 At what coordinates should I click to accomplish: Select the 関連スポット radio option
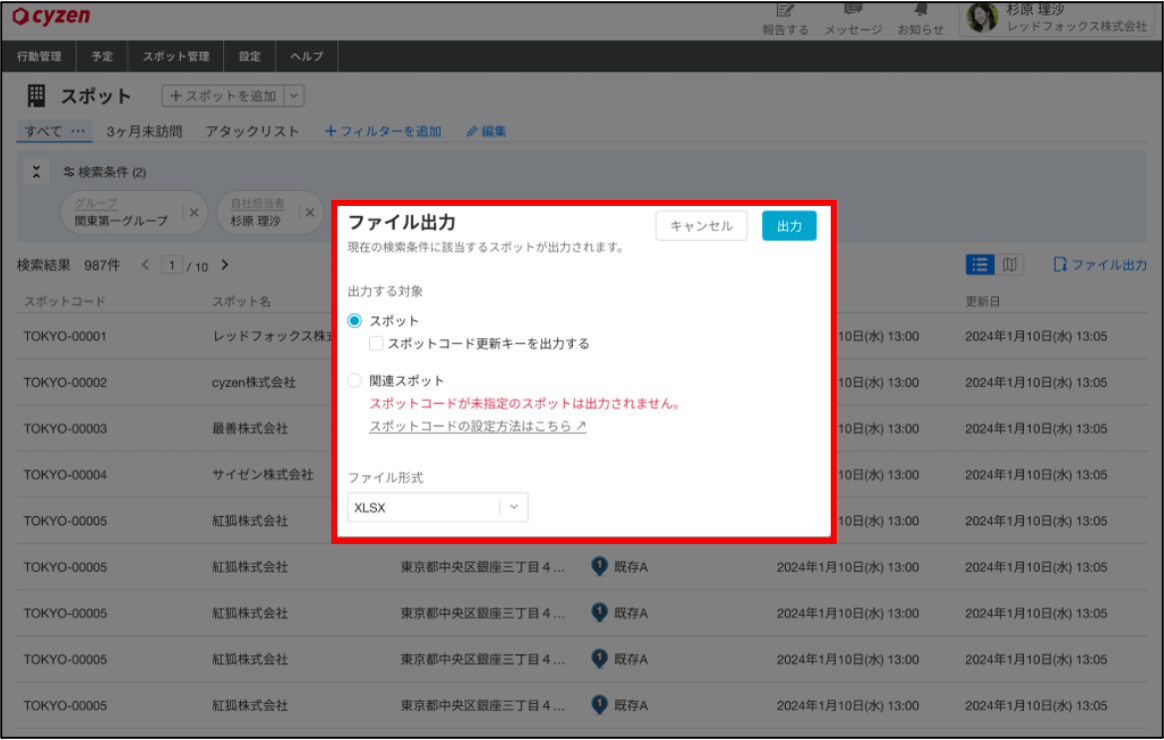pos(355,380)
